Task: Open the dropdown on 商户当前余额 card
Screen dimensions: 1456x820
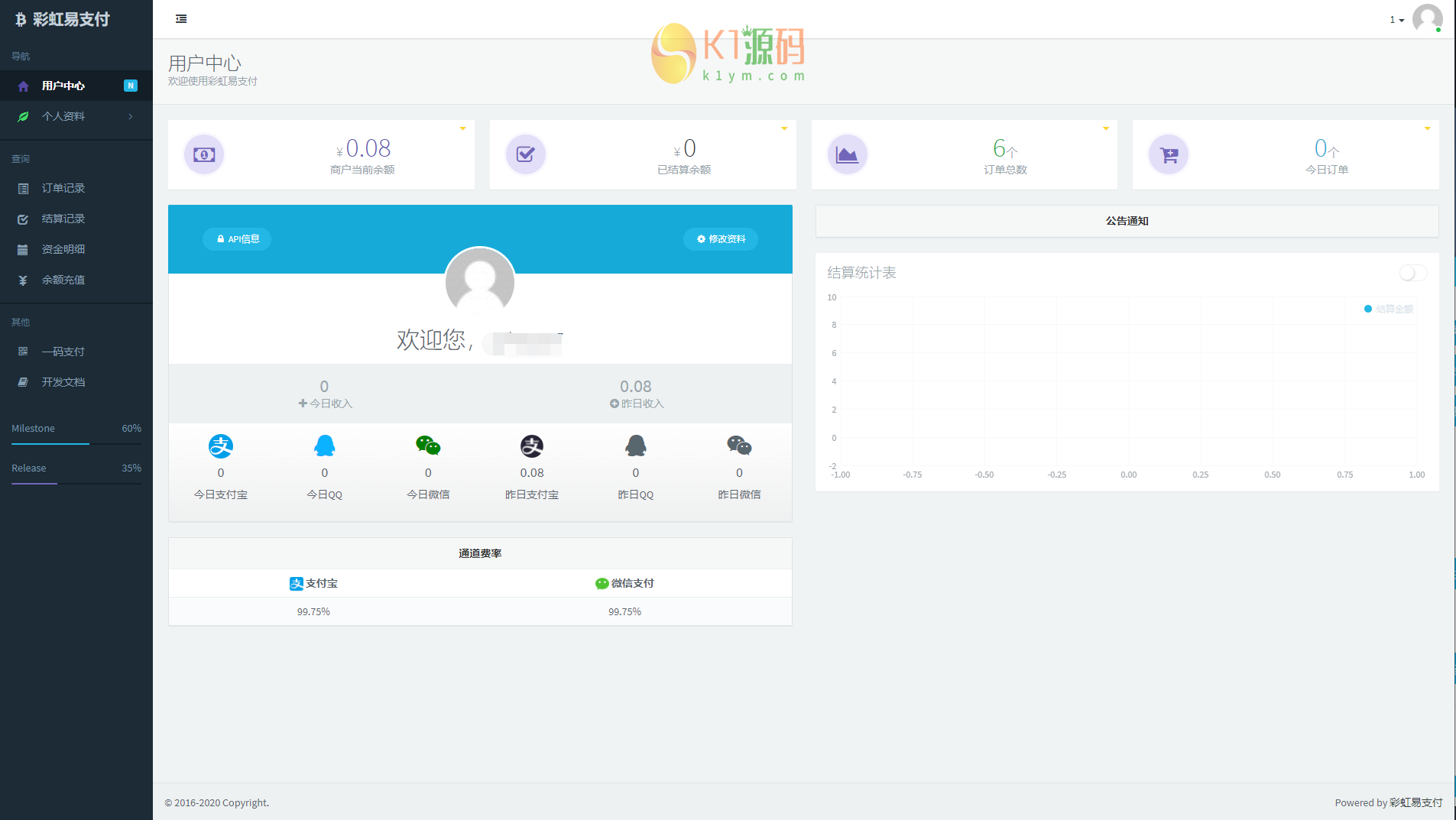Action: pyautogui.click(x=462, y=128)
